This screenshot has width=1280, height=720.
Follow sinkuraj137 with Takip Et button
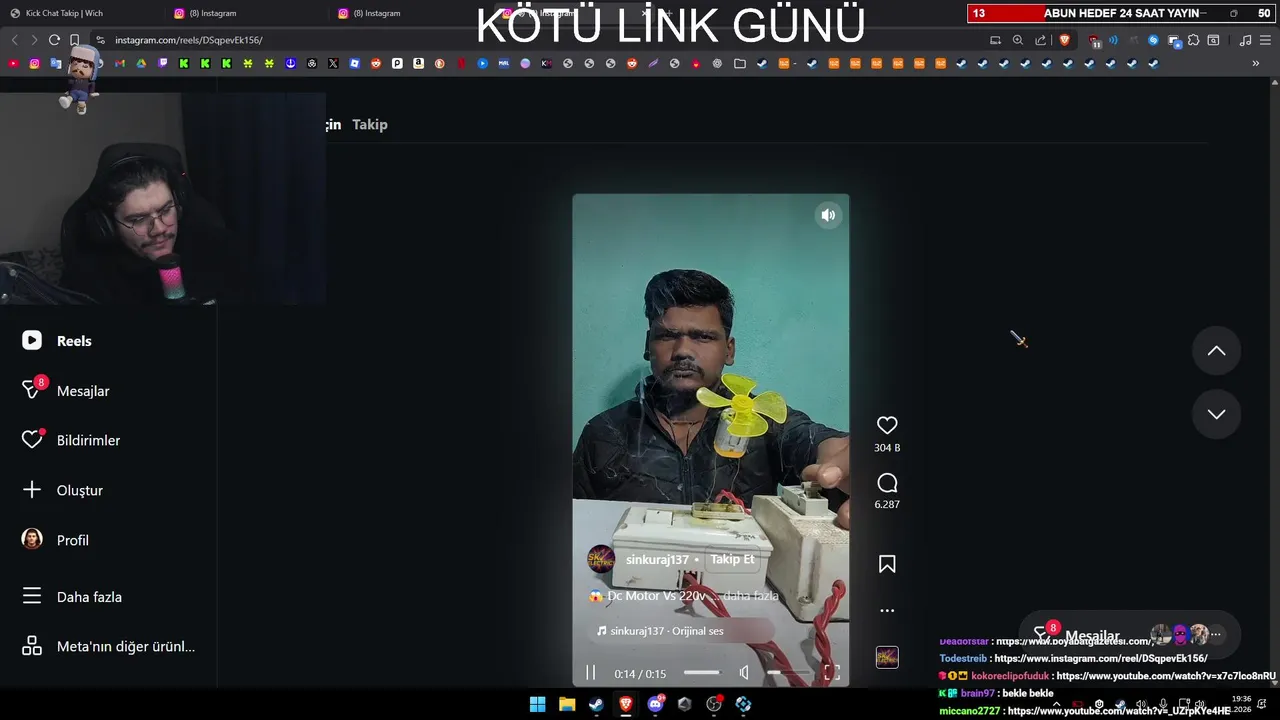point(732,560)
